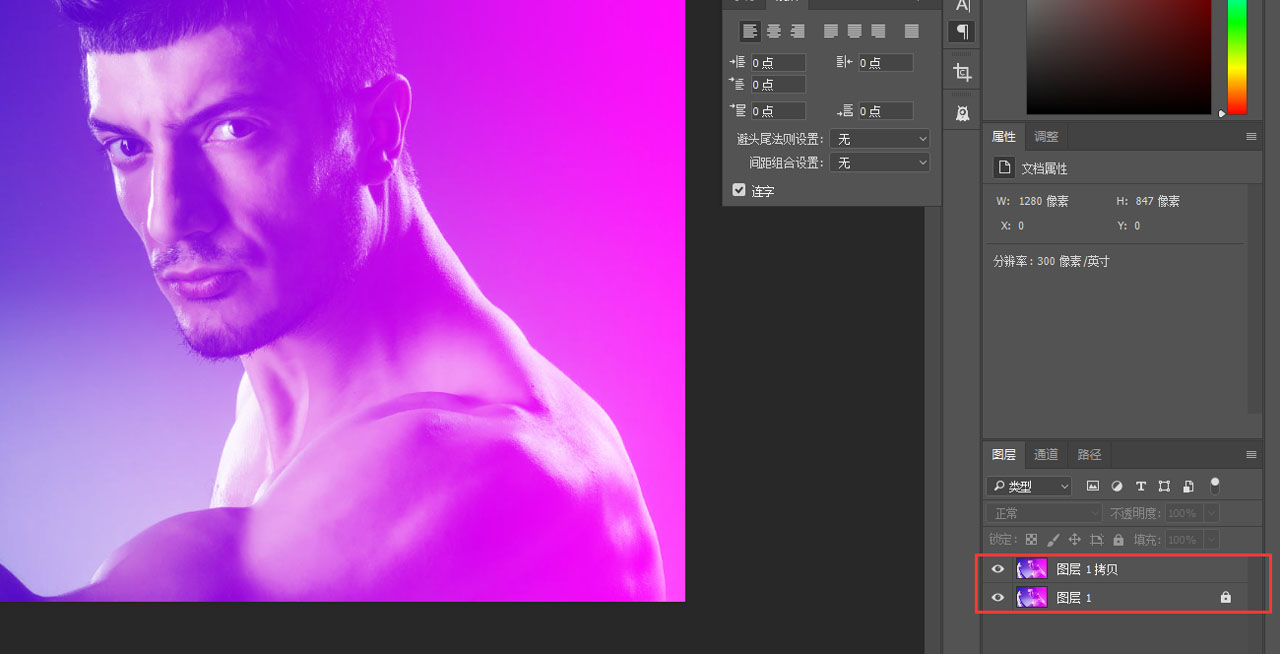This screenshot has width=1280, height=654.
Task: Open the 属性 panel flyout menu
Action: (x=1251, y=137)
